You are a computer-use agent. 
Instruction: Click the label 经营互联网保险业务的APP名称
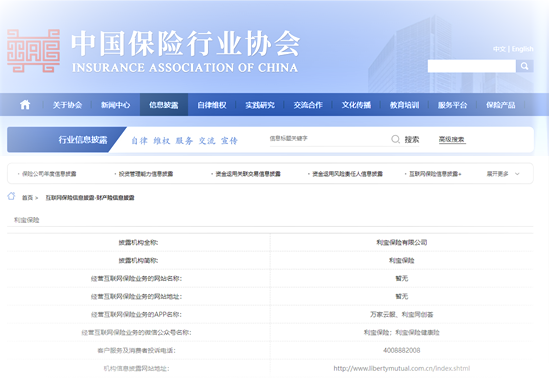click(x=136, y=315)
